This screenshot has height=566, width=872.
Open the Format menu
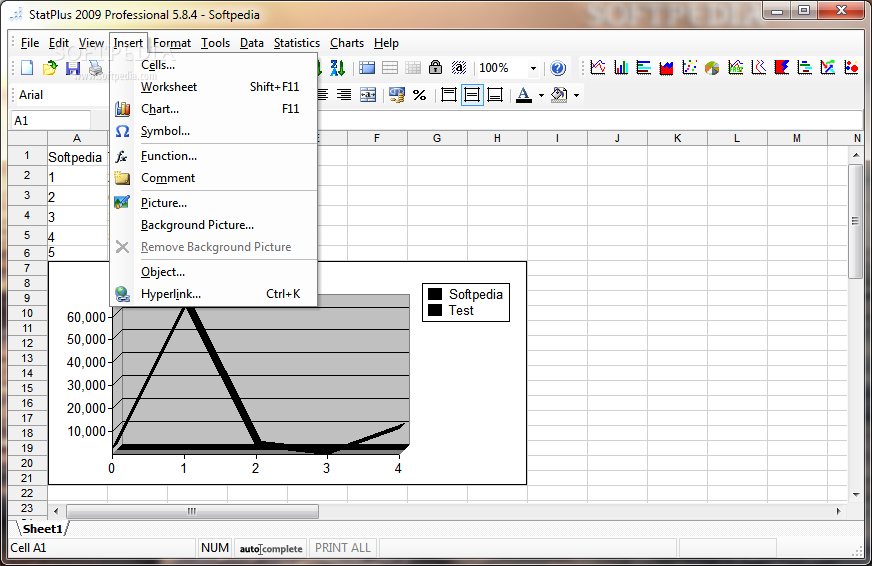coord(172,43)
